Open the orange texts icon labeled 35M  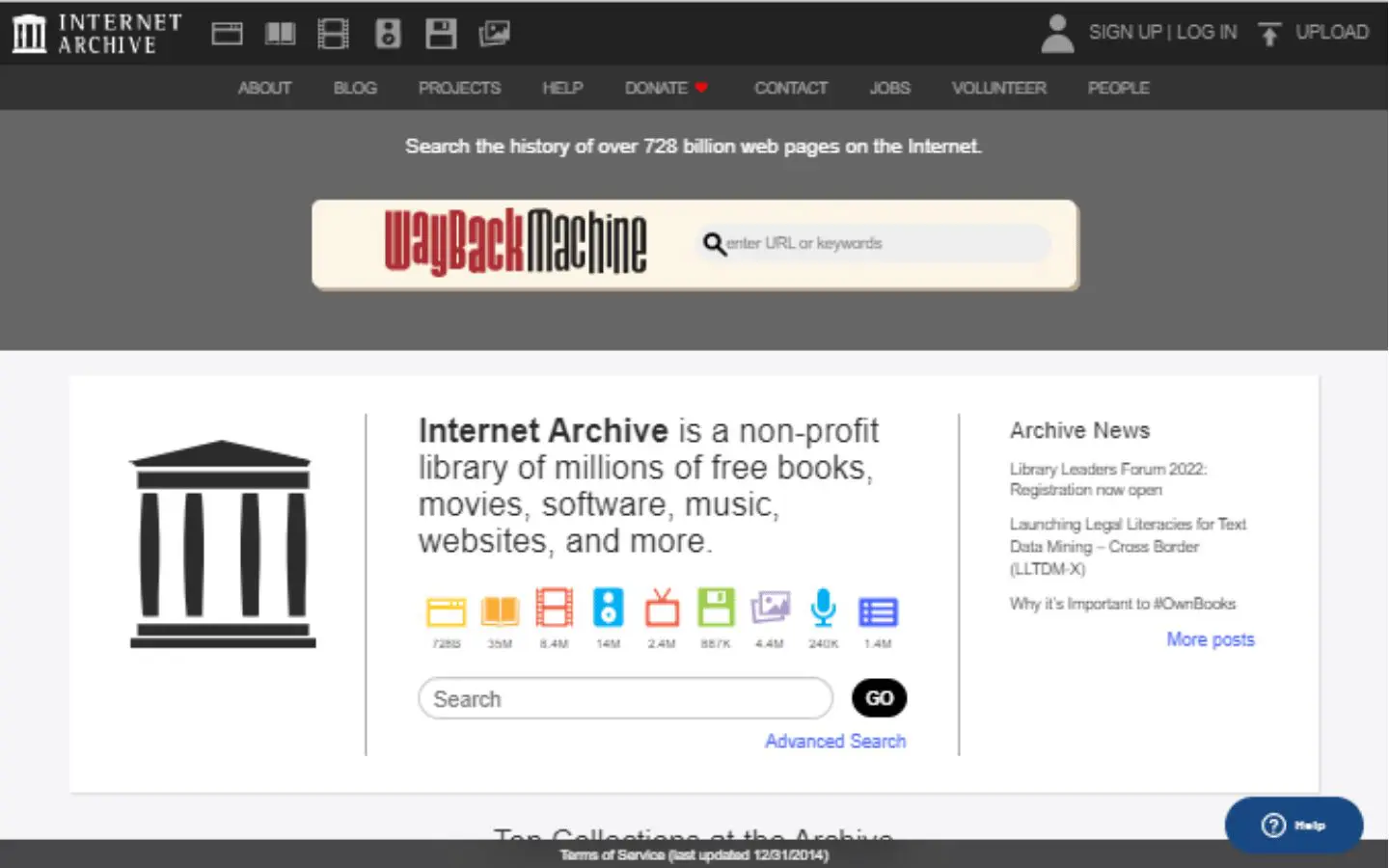[x=500, y=611]
